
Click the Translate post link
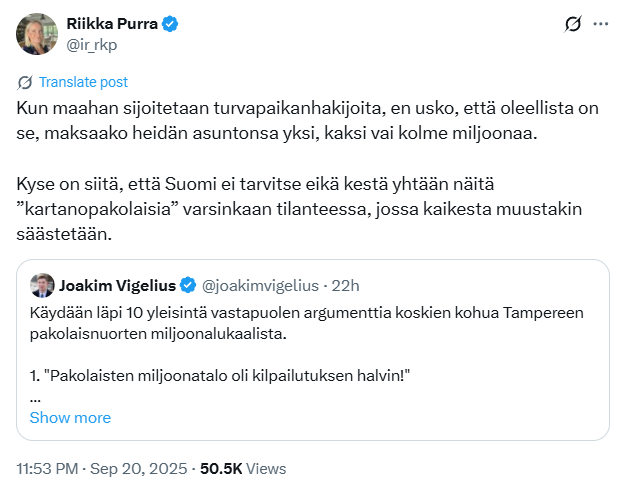[x=83, y=82]
